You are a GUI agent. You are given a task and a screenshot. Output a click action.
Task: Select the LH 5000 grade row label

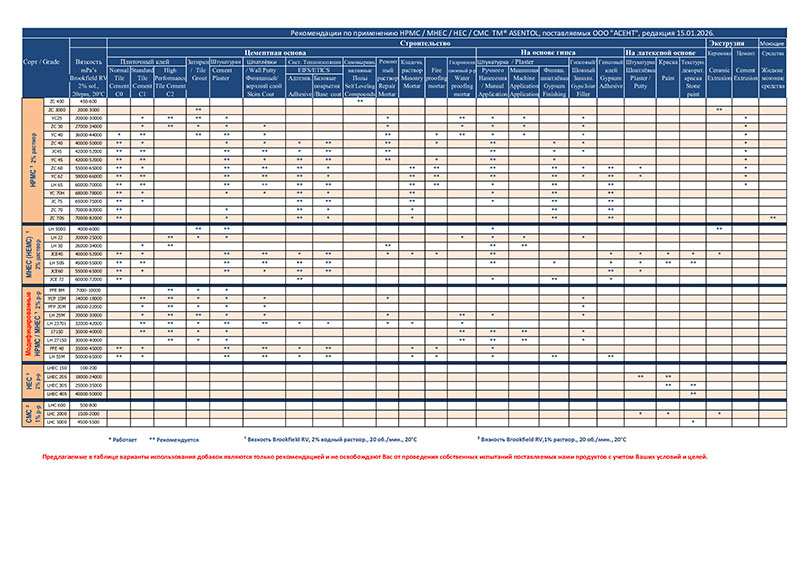point(57,229)
